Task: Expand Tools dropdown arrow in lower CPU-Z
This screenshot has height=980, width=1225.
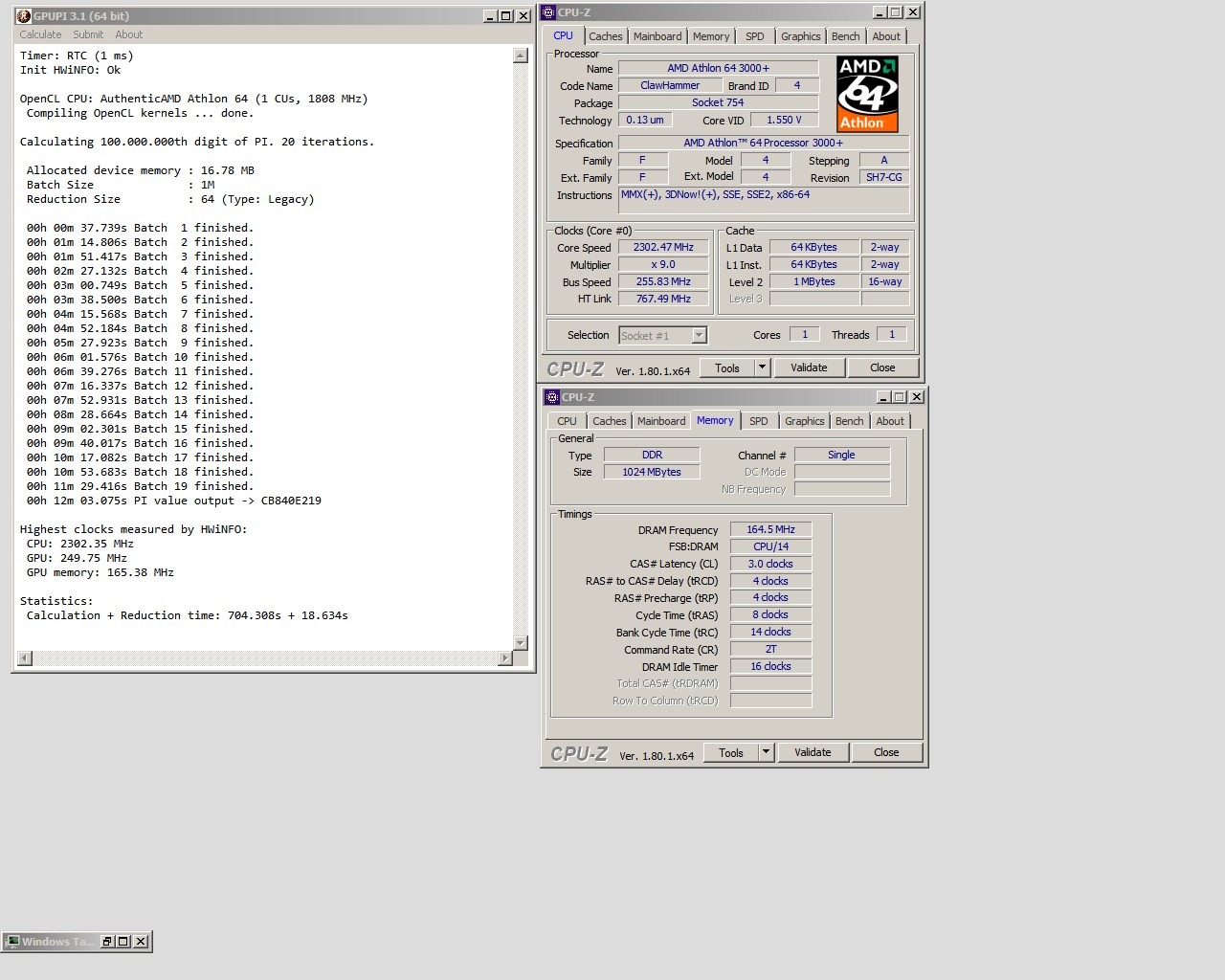Action: (766, 752)
